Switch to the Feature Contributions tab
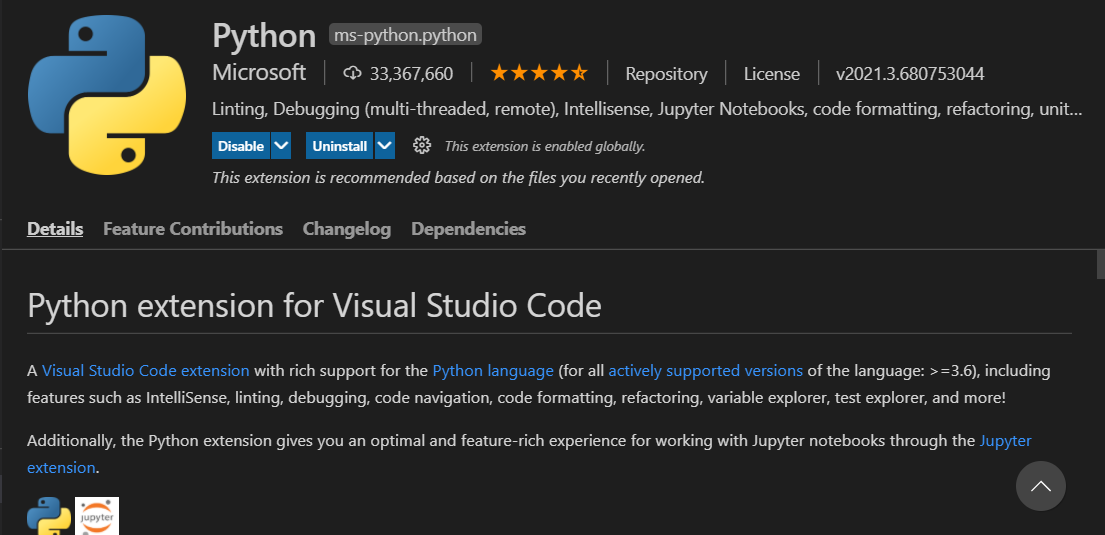Screen dimensions: 1105x535 click(x=193, y=229)
